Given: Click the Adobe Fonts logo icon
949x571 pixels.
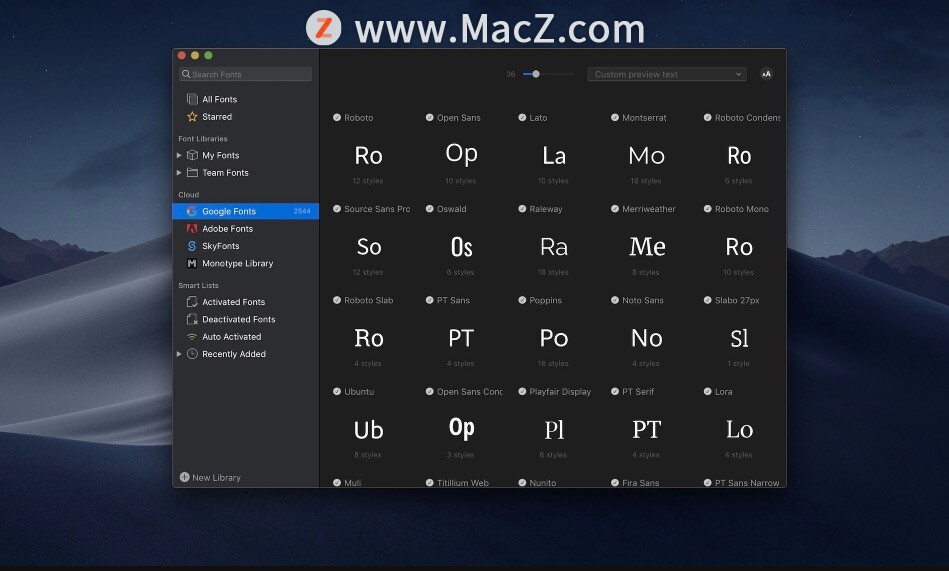Looking at the screenshot, I should pos(192,228).
